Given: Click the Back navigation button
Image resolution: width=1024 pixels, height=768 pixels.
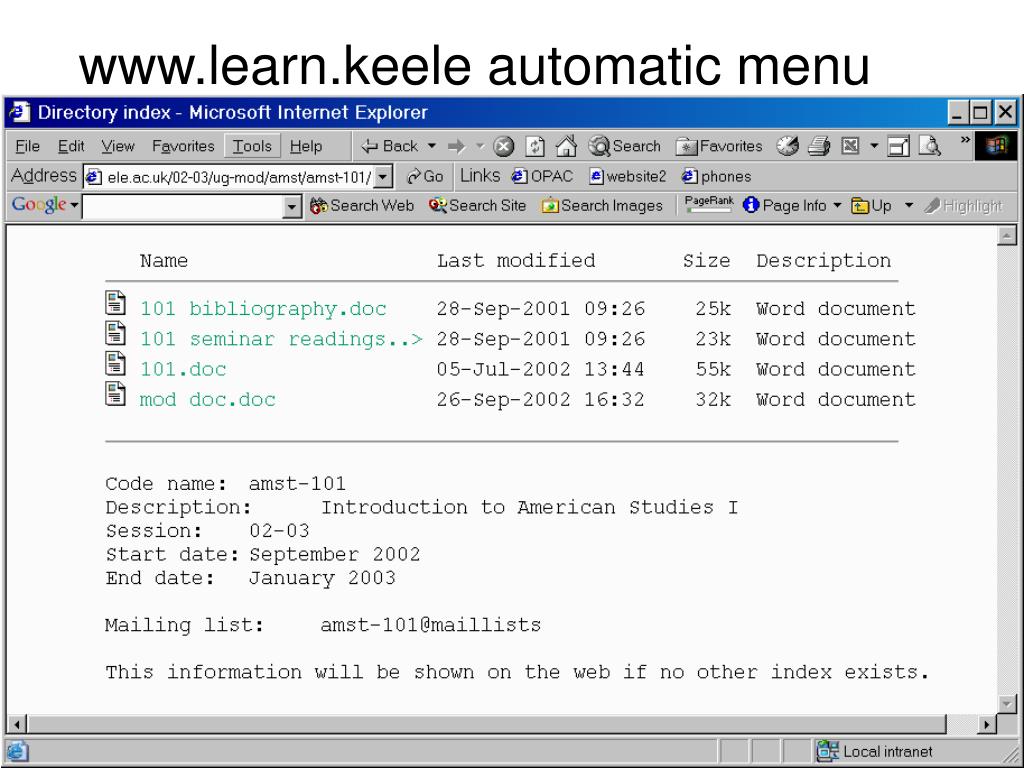Looking at the screenshot, I should [389, 146].
